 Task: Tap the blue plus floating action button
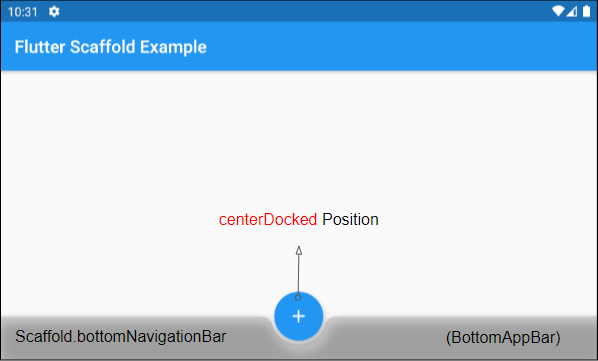click(x=299, y=316)
